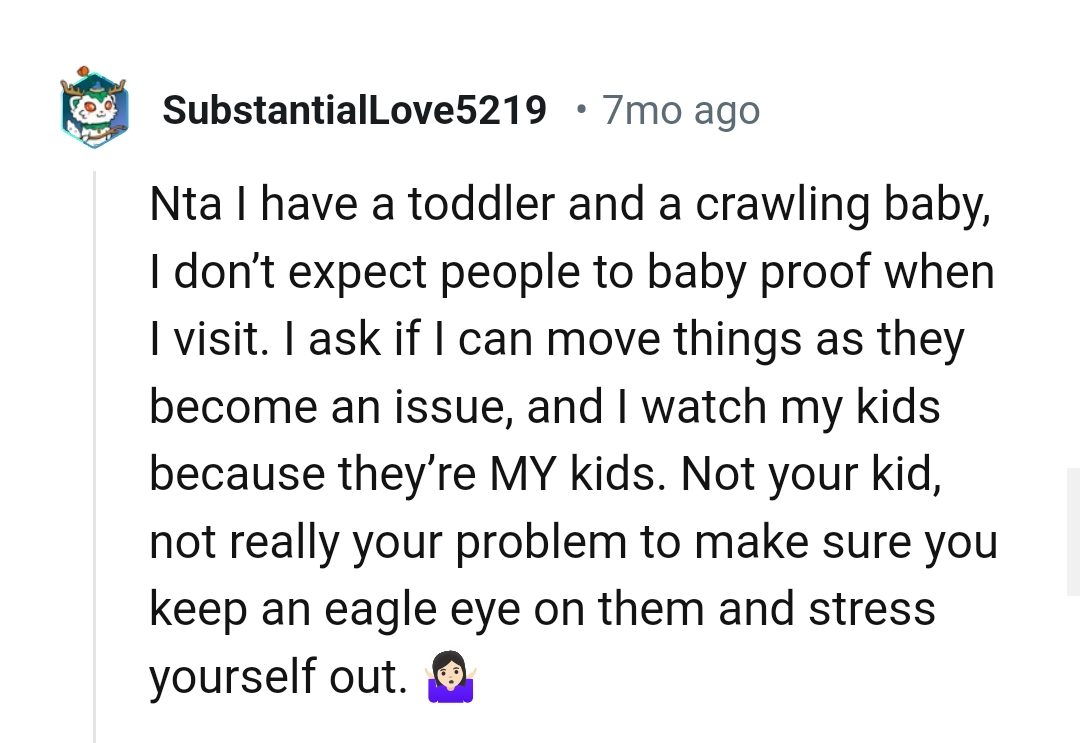Screen dimensions: 1080x743
Task: Click the 7mo ago timestamp
Action: pos(680,110)
